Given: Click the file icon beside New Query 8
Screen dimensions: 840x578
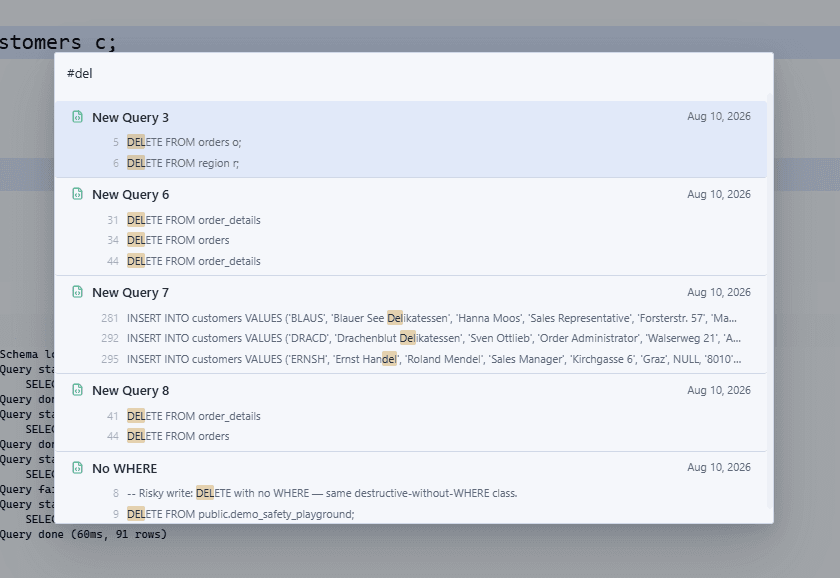Looking at the screenshot, I should [x=78, y=390].
